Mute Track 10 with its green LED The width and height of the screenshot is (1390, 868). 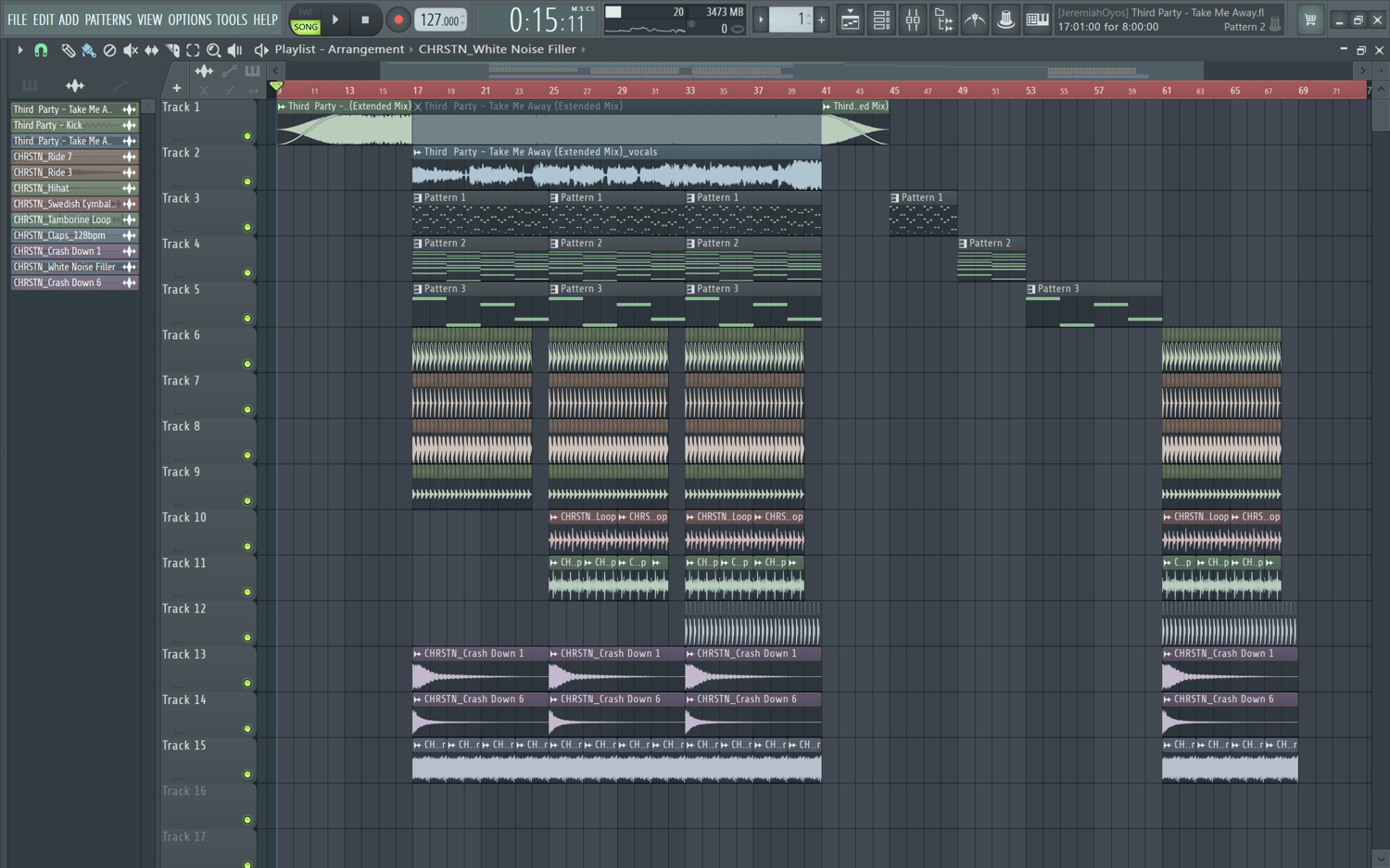tap(247, 547)
